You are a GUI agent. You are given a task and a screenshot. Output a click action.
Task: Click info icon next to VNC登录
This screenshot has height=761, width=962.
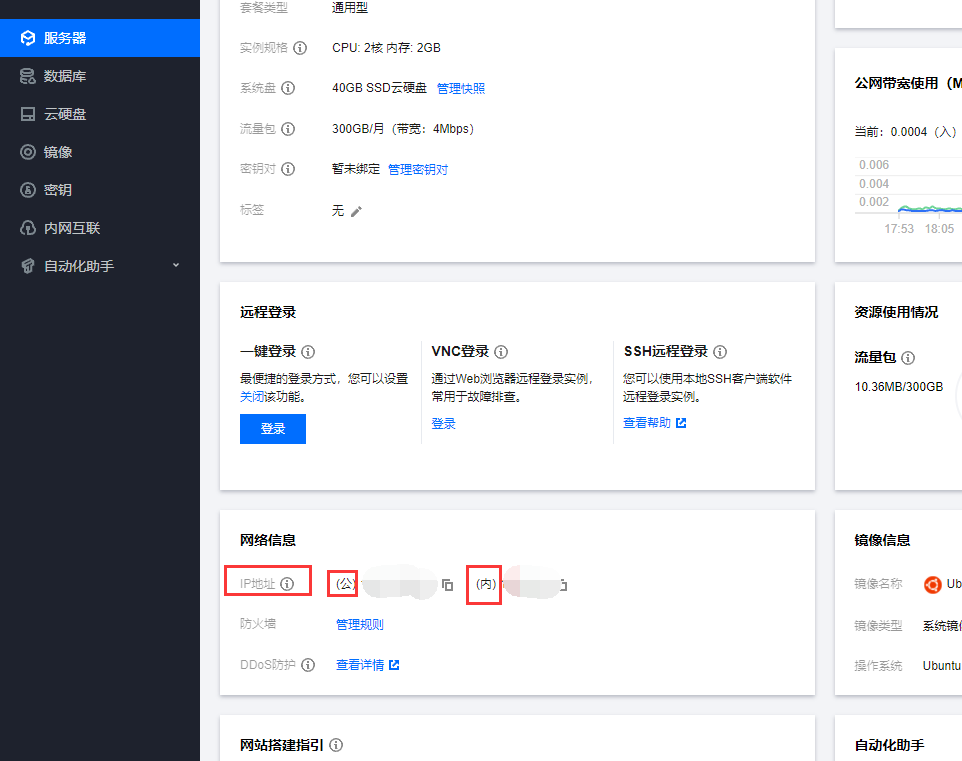[501, 352]
